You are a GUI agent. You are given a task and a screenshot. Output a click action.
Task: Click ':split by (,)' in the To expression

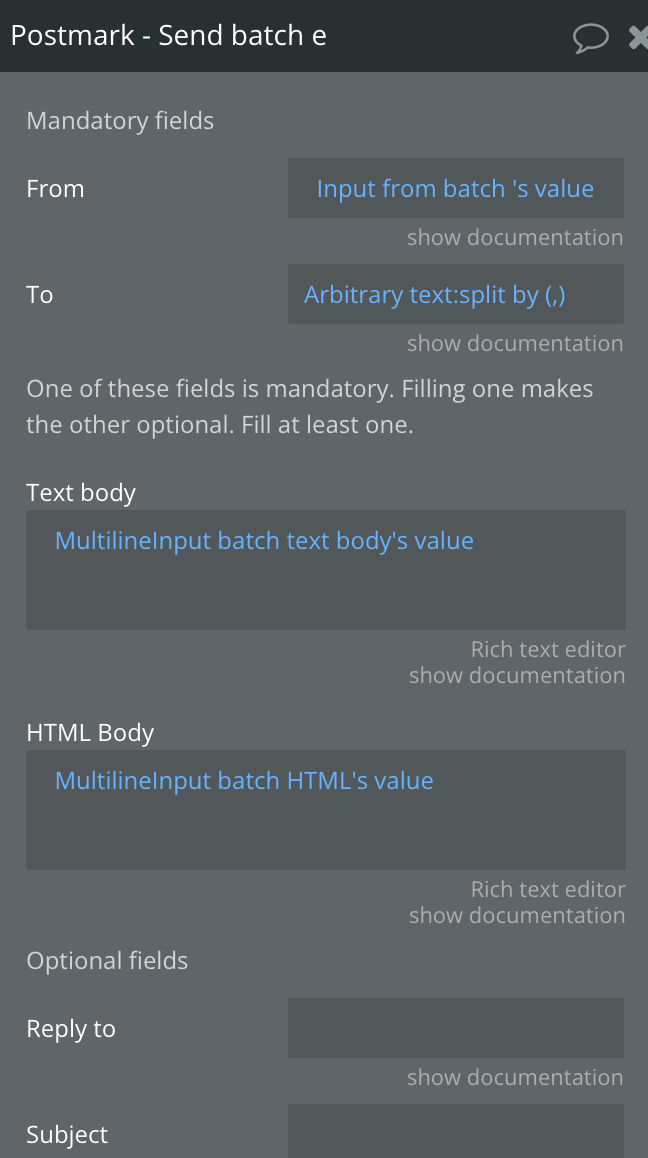point(485,295)
